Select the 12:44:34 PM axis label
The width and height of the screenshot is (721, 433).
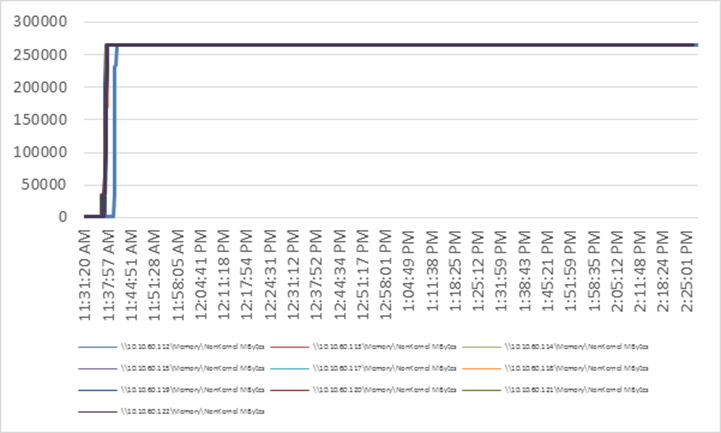tap(340, 275)
